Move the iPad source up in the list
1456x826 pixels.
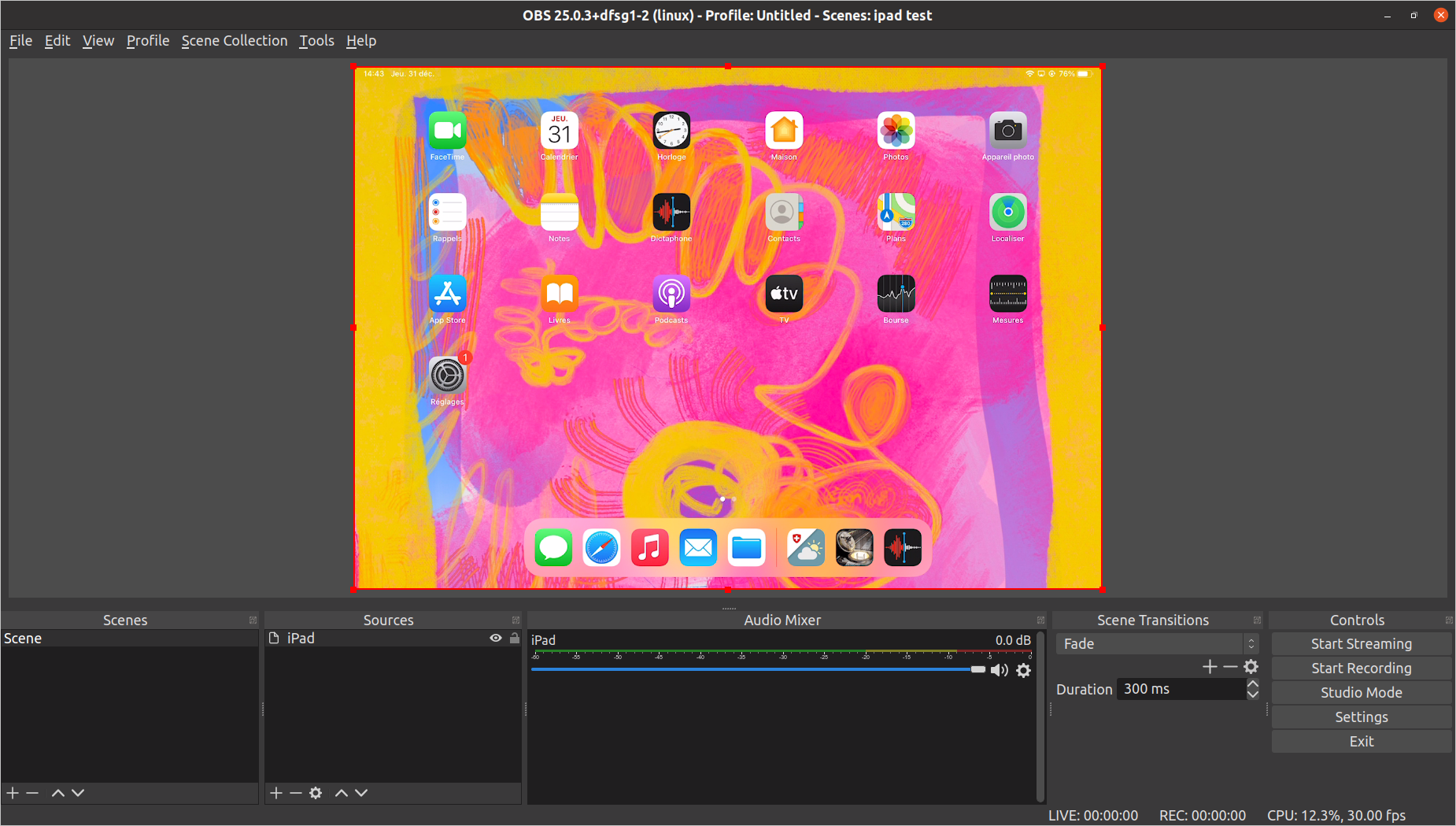342,793
